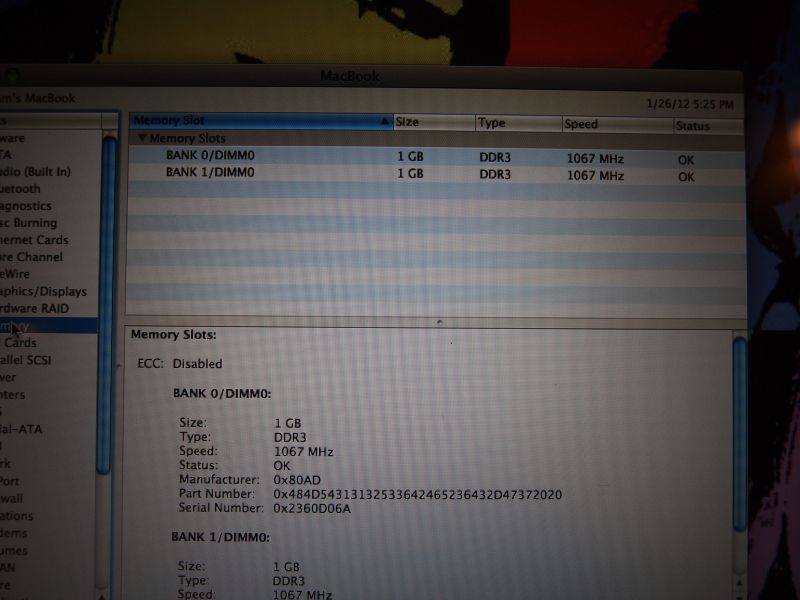Image resolution: width=800 pixels, height=600 pixels.
Task: Click the details pane vertical scrollbar
Action: 739,434
